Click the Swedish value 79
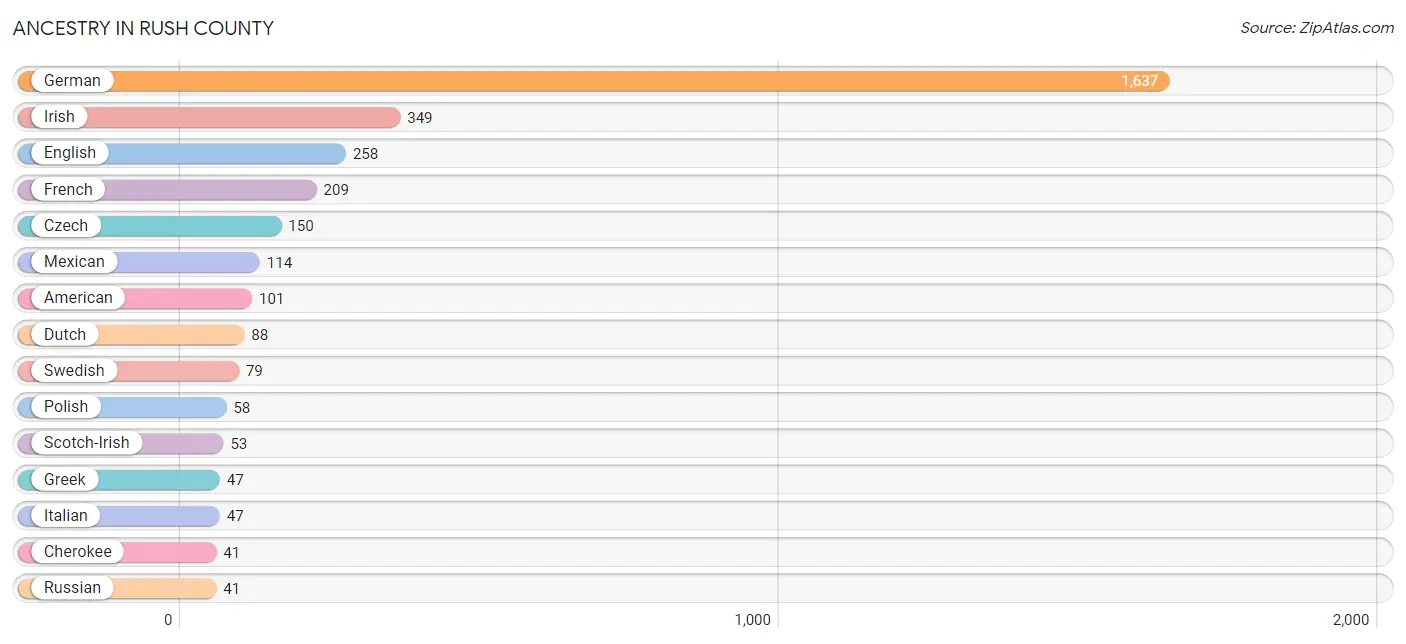Image resolution: width=1406 pixels, height=644 pixels. 254,371
